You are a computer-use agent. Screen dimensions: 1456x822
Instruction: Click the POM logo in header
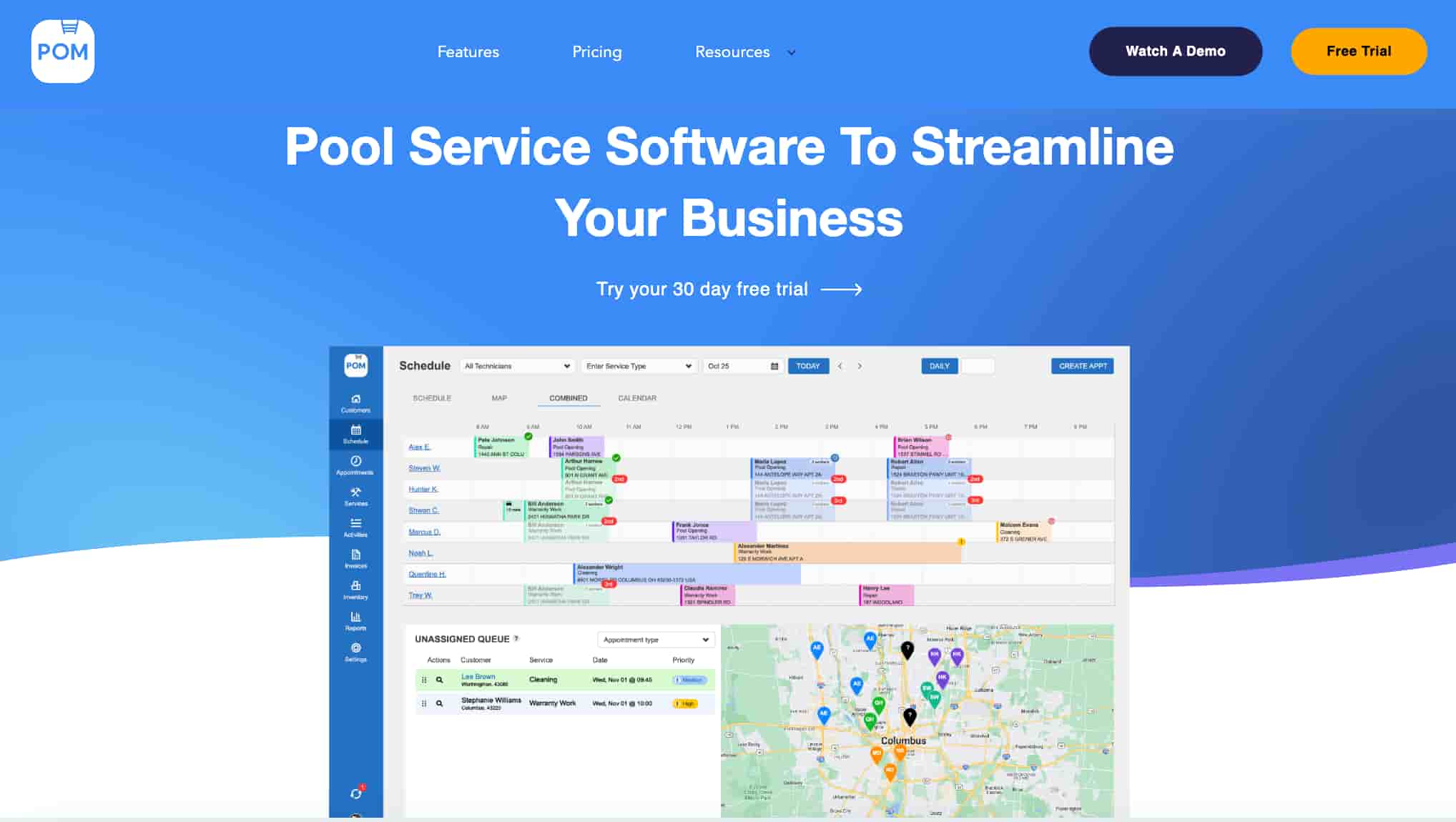(63, 51)
